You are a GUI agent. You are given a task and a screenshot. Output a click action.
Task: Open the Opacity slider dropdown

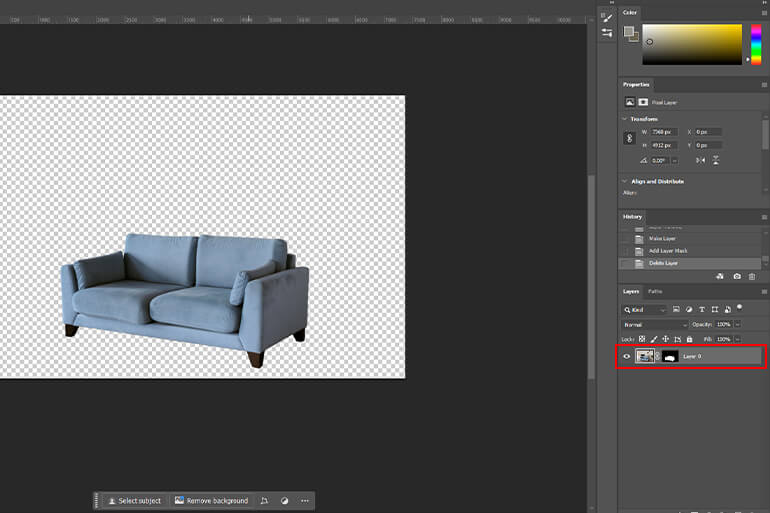[738, 324]
